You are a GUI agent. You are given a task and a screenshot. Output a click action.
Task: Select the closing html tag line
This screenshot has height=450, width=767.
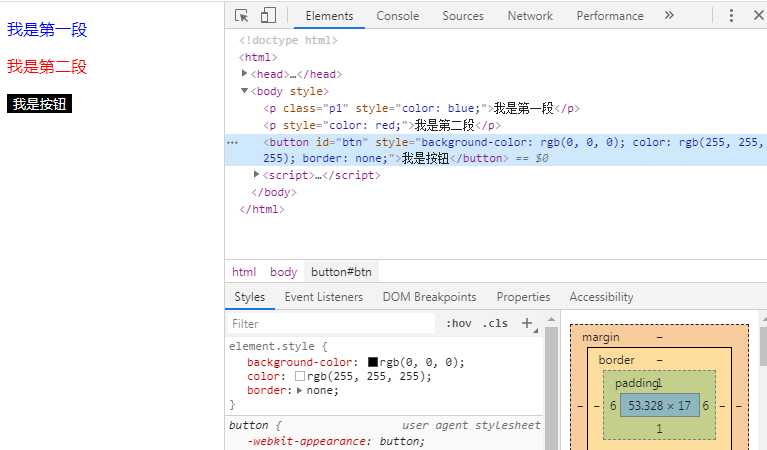click(x=262, y=209)
